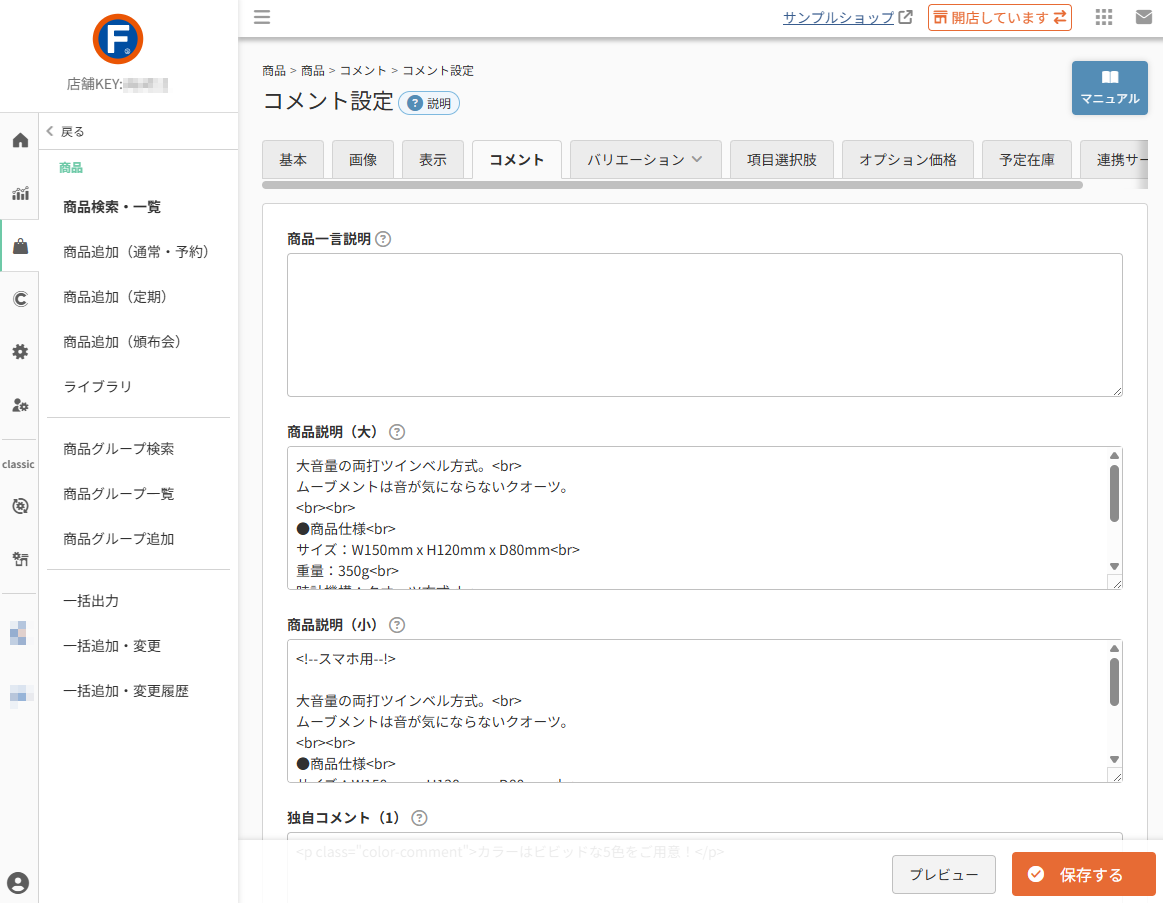1163x903 pixels.
Task: Go back with 戻る
Action: tap(65, 131)
